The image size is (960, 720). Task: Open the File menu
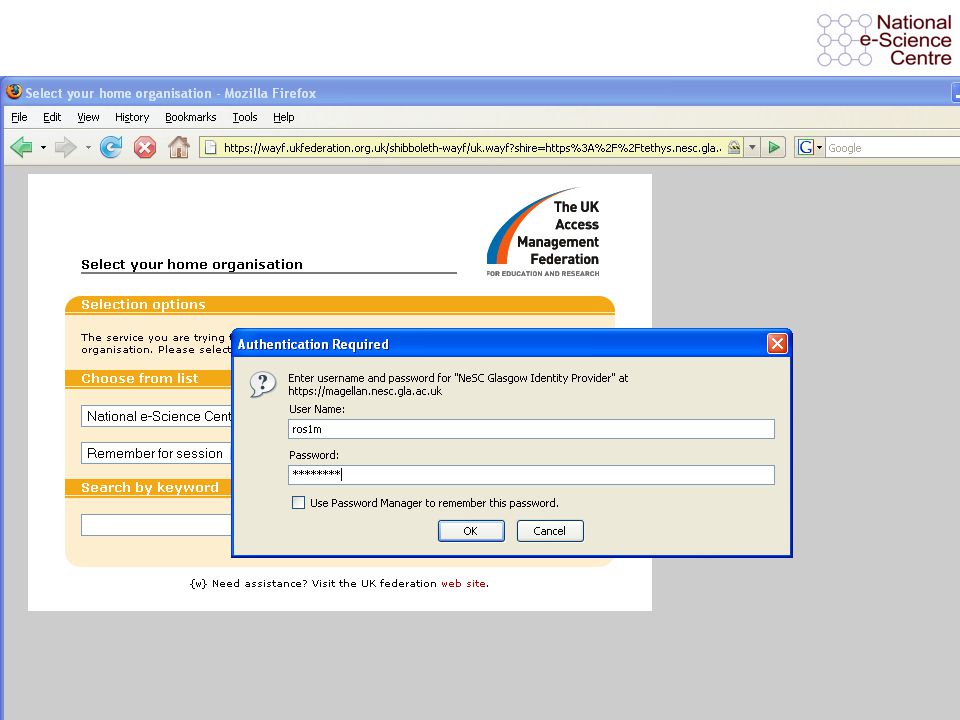19,117
